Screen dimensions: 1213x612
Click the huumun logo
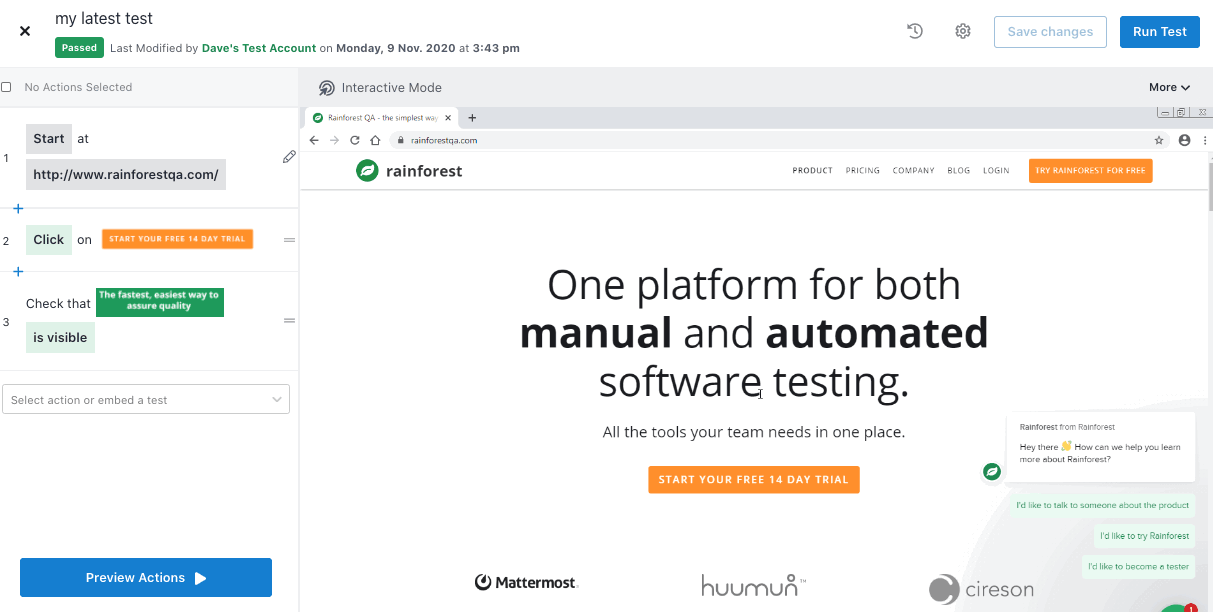754,584
